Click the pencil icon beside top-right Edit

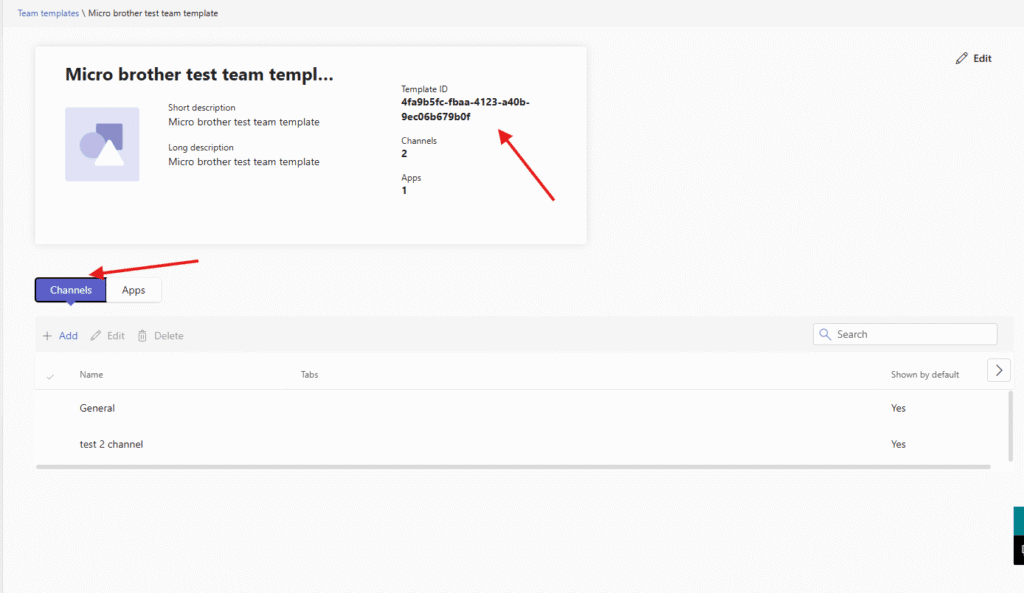point(962,58)
